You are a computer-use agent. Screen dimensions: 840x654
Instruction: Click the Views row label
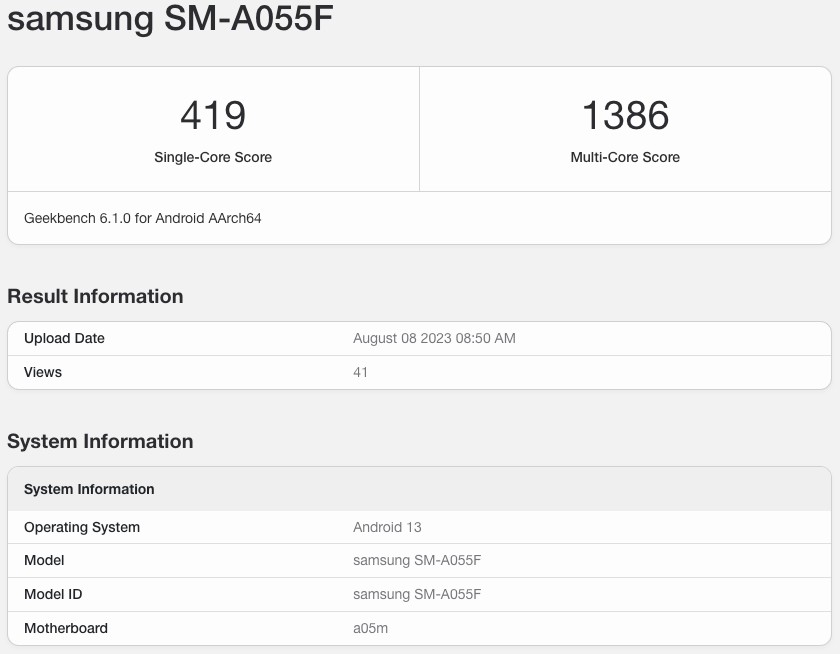[x=43, y=372]
